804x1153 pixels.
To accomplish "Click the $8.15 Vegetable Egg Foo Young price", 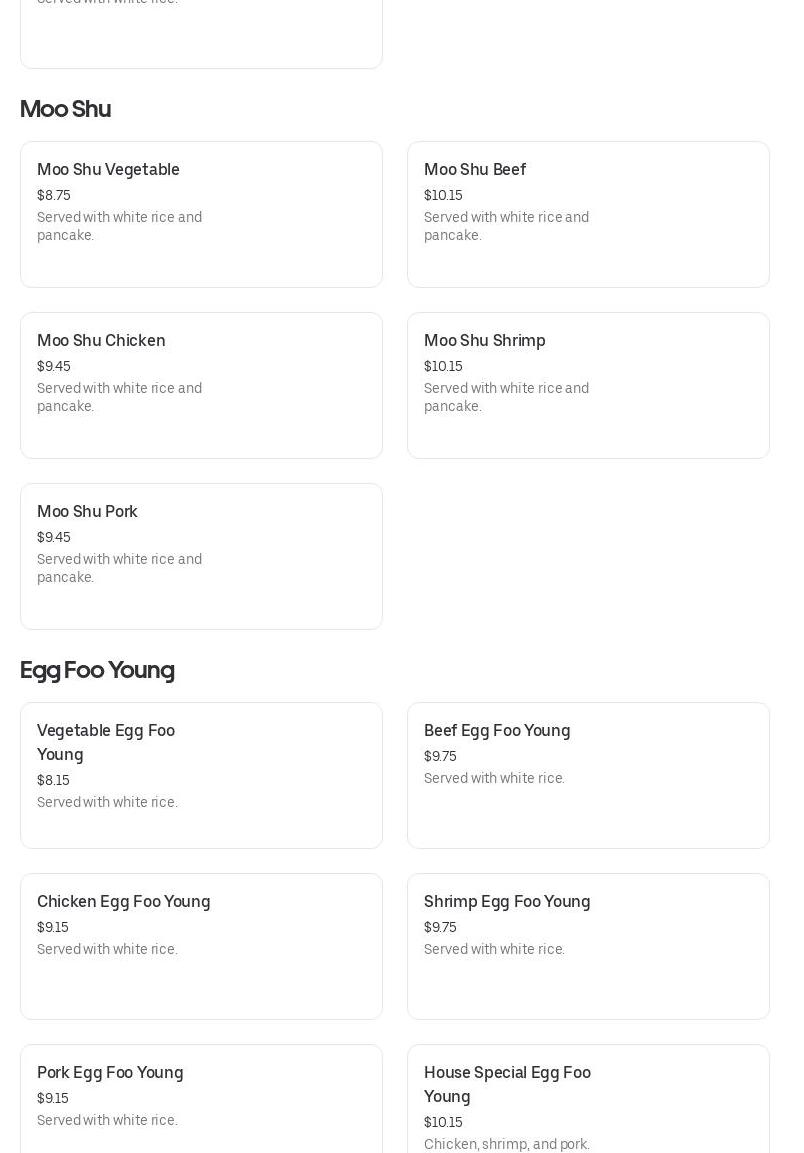I will pos(54,780).
